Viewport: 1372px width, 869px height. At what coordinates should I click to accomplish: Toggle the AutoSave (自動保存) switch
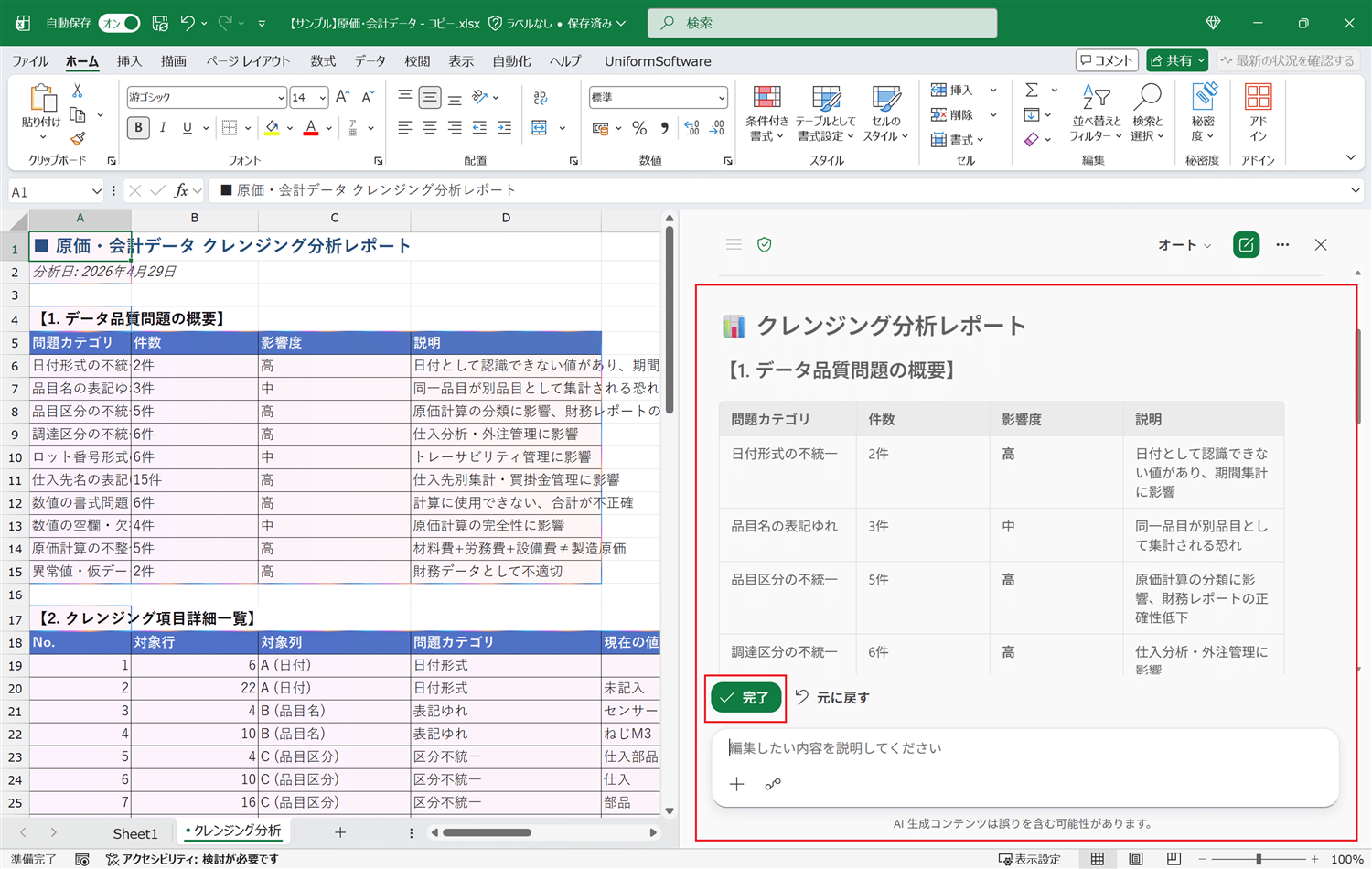tap(120, 23)
